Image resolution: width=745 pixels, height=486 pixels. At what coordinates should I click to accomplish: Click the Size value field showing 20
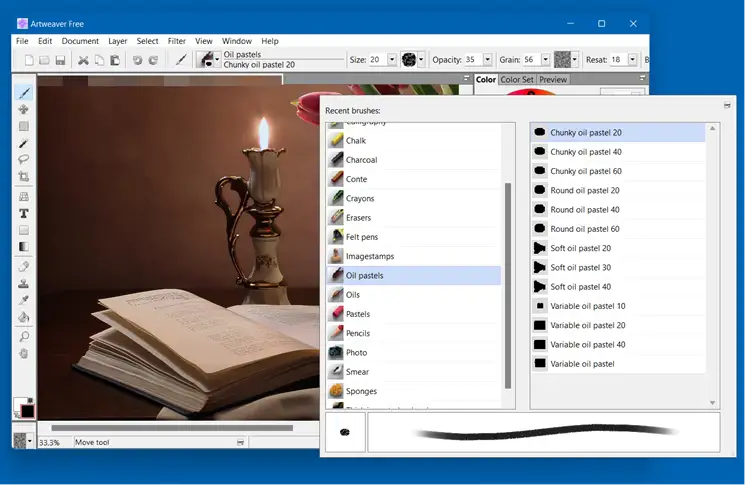click(378, 59)
